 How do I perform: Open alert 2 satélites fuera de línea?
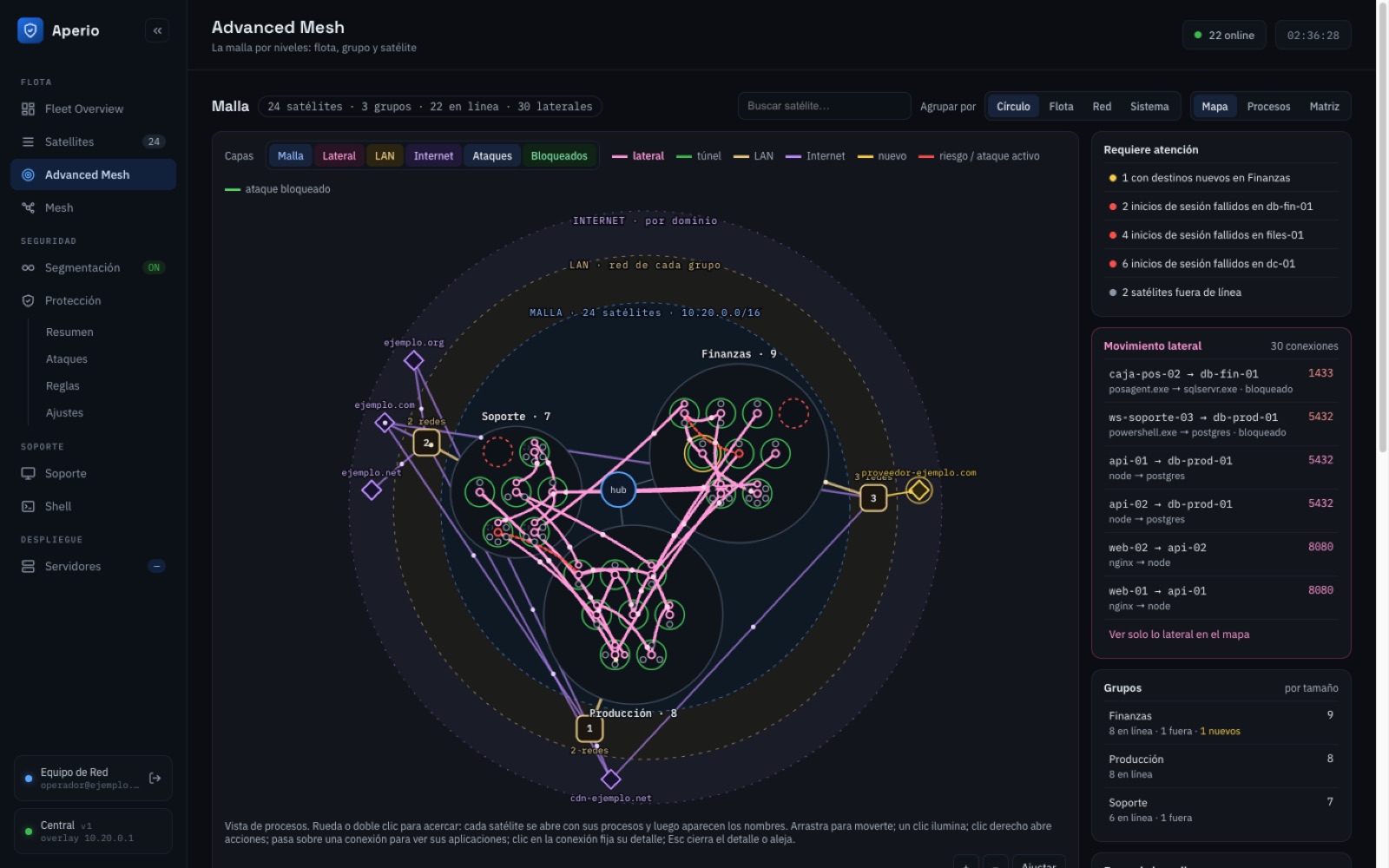pyautogui.click(x=1221, y=293)
